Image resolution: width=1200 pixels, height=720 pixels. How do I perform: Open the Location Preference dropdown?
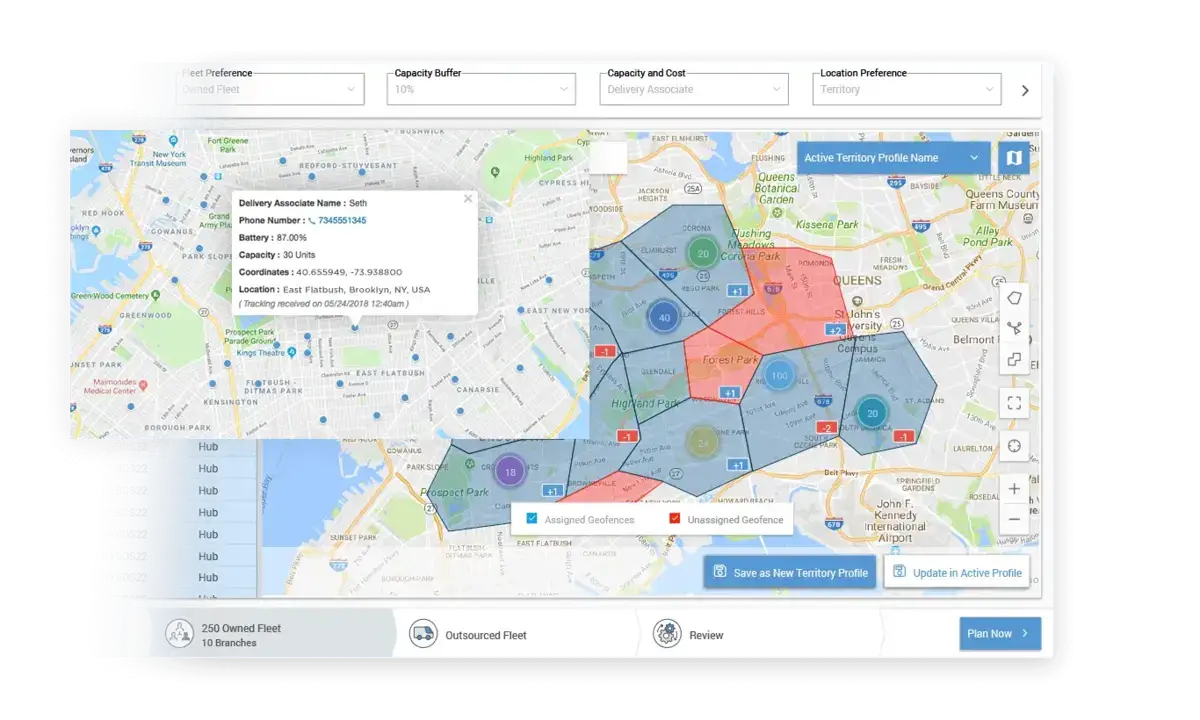point(907,89)
